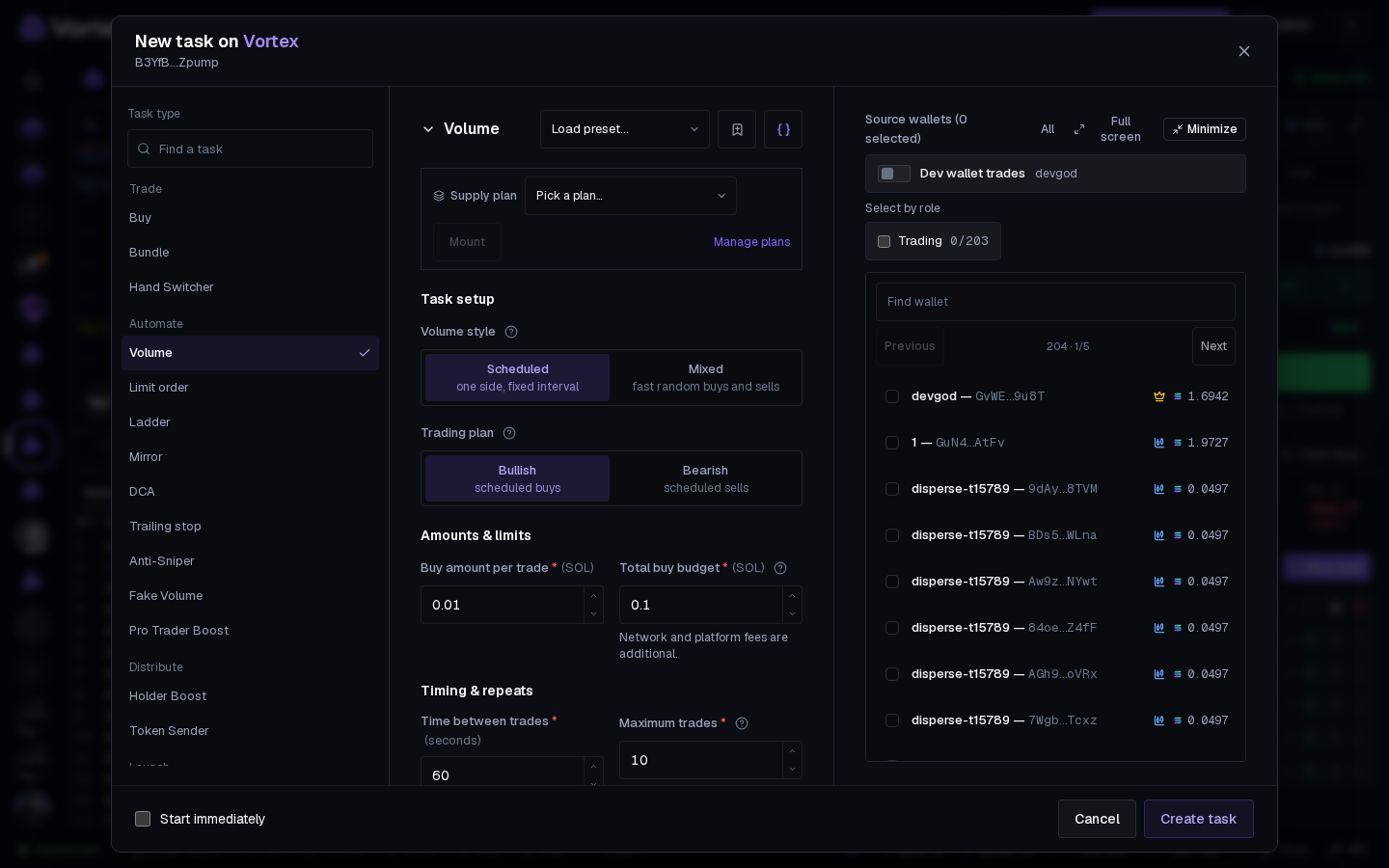
Task: Choose the Mixed volume style
Action: [706, 378]
